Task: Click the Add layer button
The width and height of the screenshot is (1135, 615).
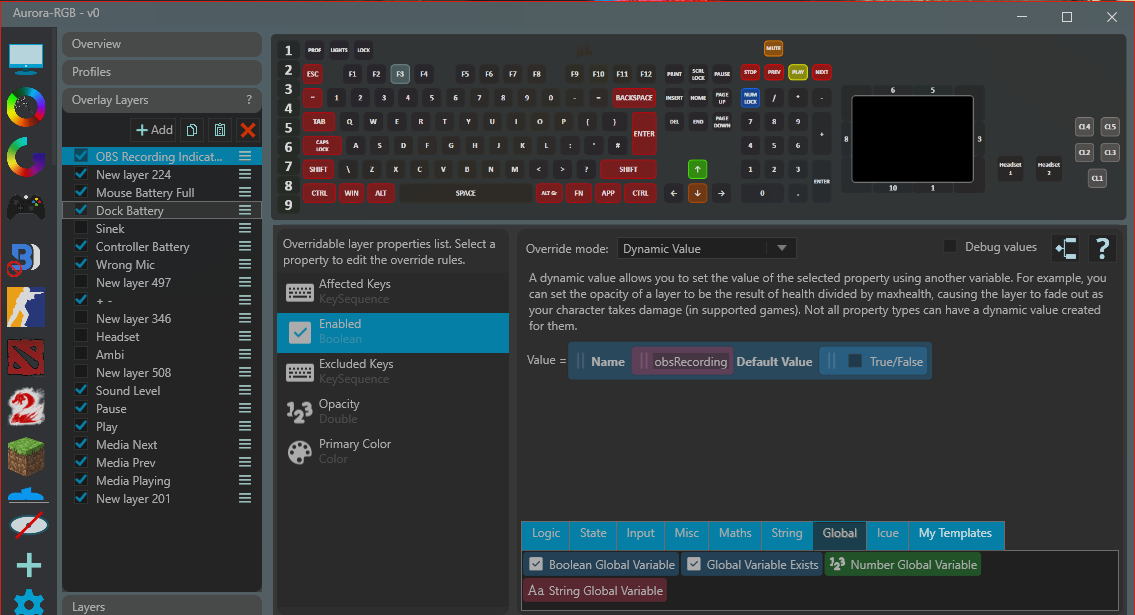Action: 155,130
